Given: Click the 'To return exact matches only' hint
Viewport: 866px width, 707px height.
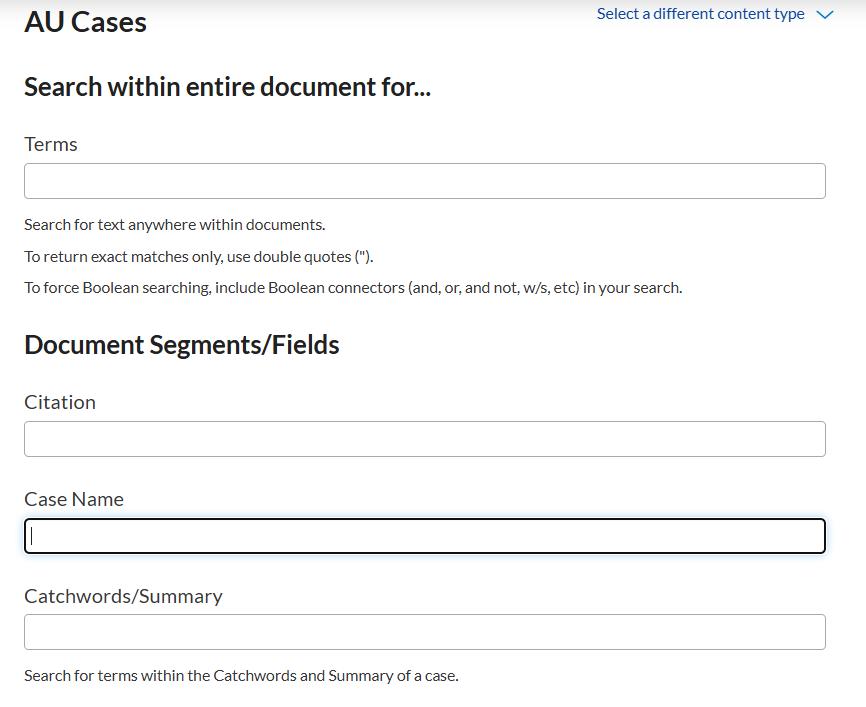Looking at the screenshot, I should (x=198, y=256).
